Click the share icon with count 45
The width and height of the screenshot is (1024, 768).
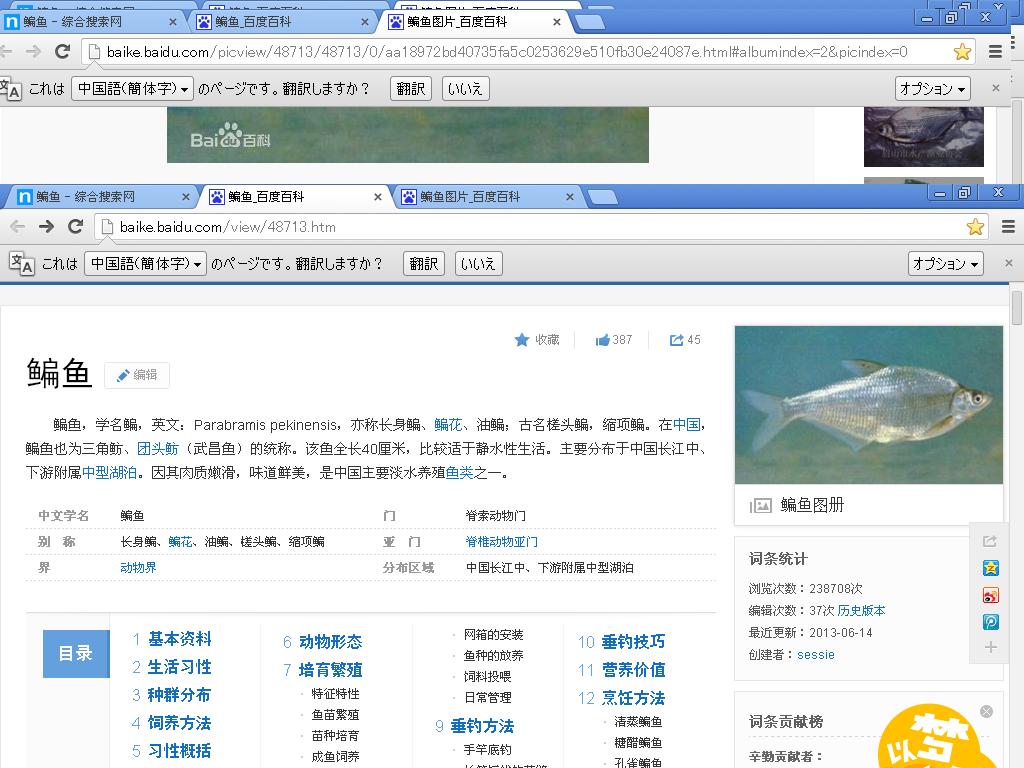(x=676, y=340)
